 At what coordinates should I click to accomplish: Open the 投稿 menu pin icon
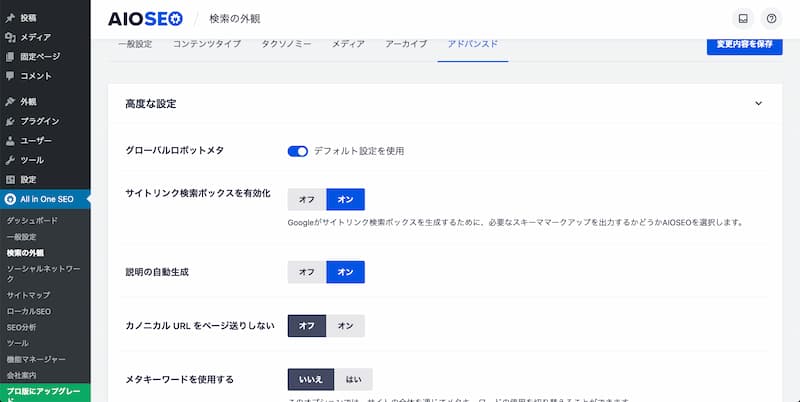(10, 18)
